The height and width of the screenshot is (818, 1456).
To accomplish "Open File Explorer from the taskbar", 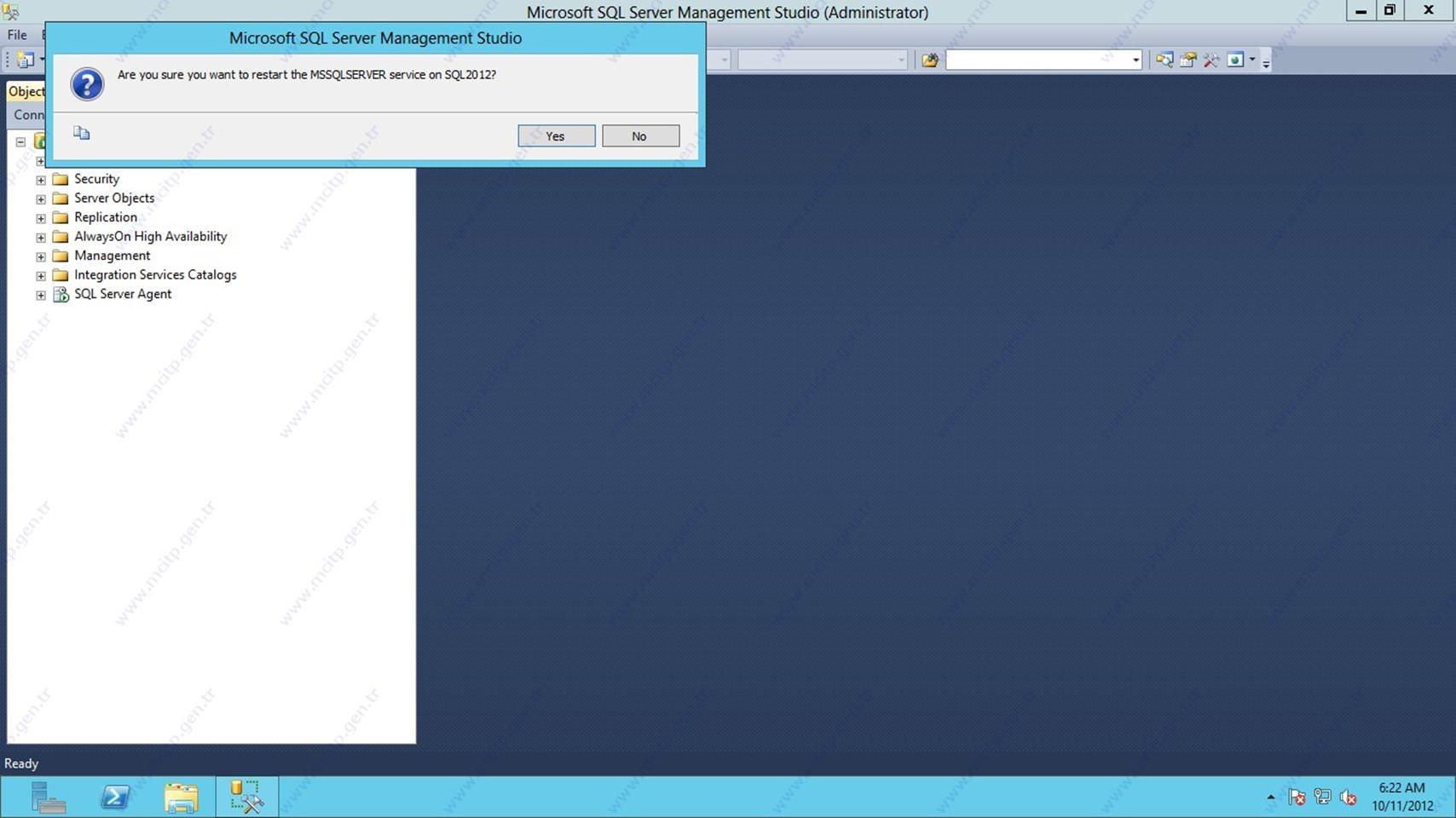I will (x=181, y=798).
